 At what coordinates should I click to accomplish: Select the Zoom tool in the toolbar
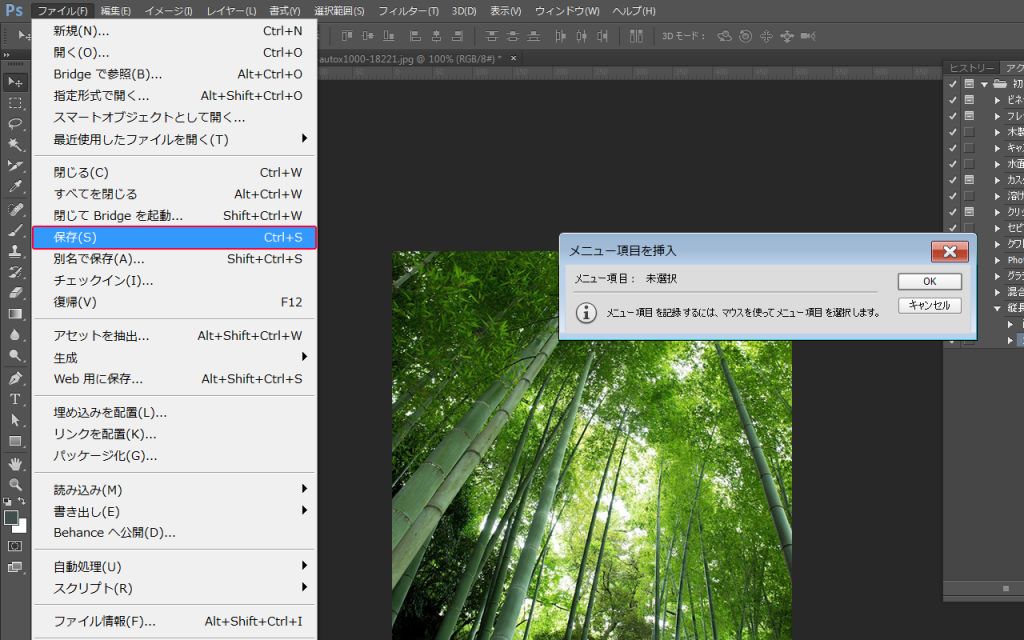point(15,485)
